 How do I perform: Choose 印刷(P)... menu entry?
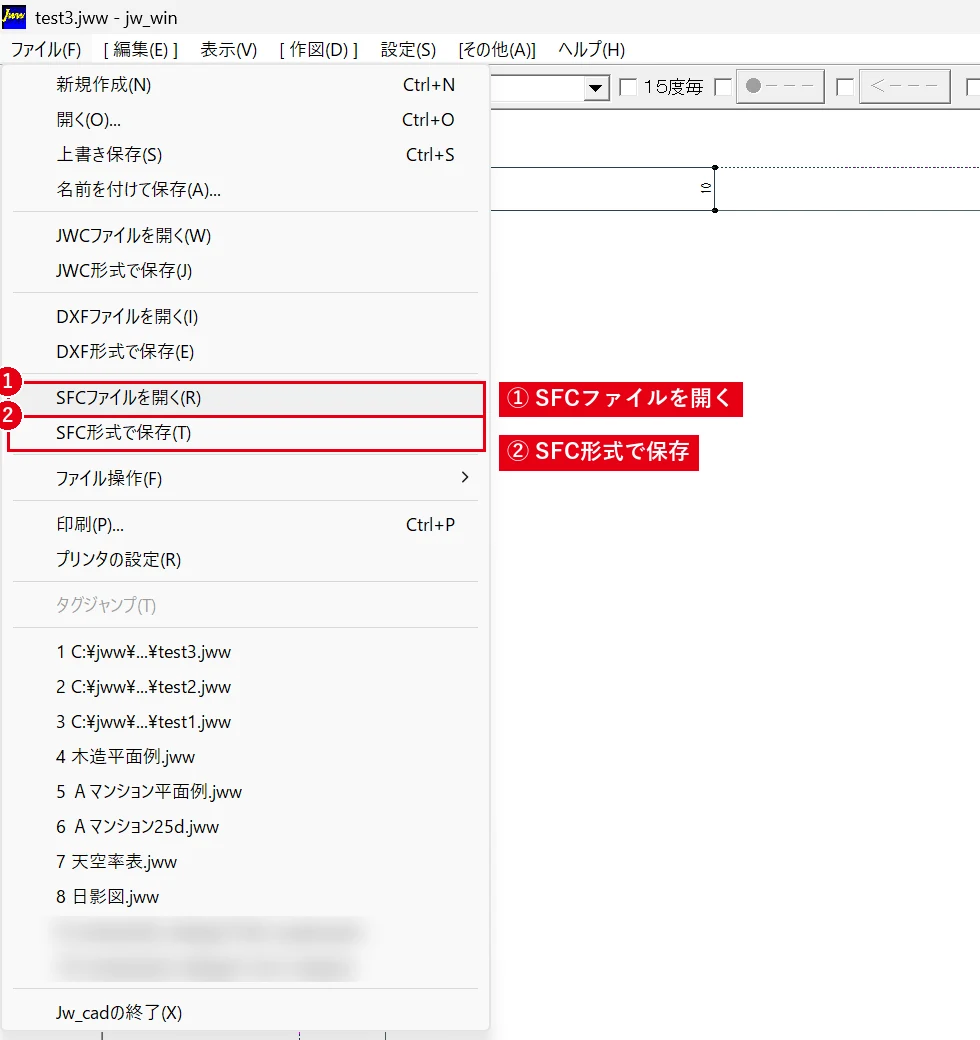(245, 525)
